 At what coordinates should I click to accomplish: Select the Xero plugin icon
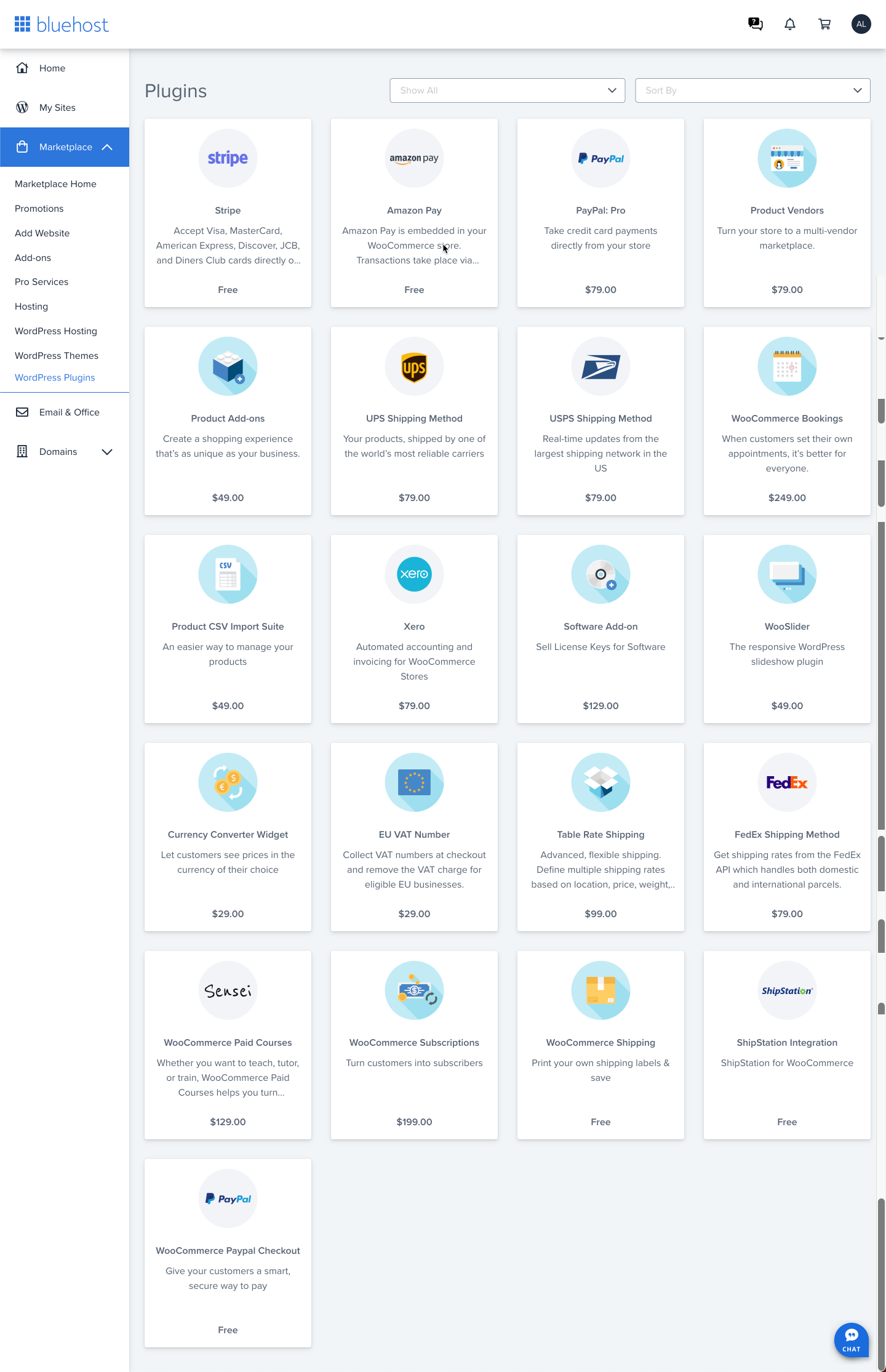[x=414, y=574]
